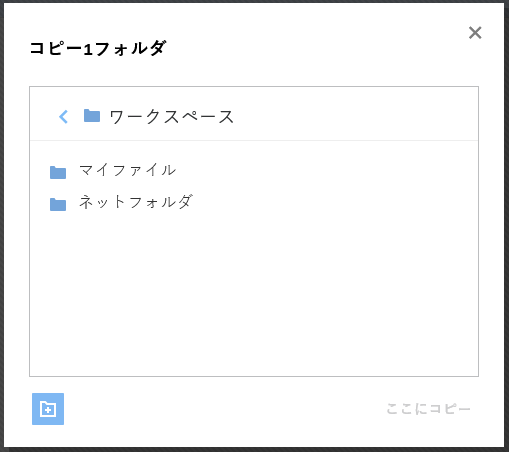Image resolution: width=509 pixels, height=452 pixels.
Task: Close the copy dialog with the X
Action: point(475,33)
